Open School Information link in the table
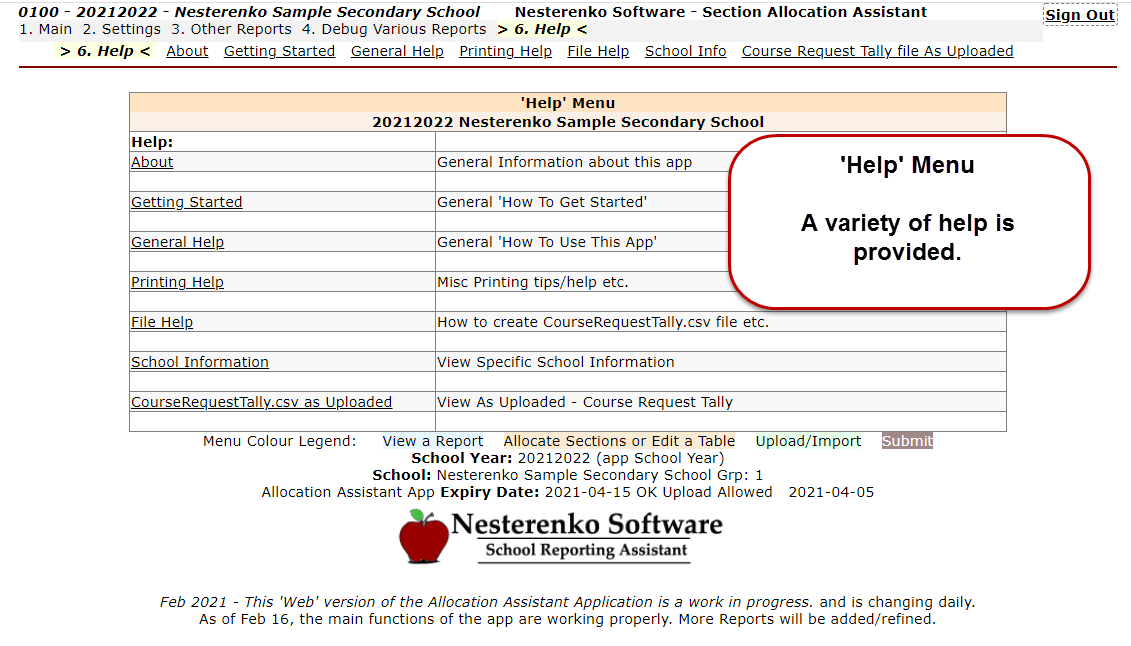Viewport: 1131px width, 646px height. point(200,362)
